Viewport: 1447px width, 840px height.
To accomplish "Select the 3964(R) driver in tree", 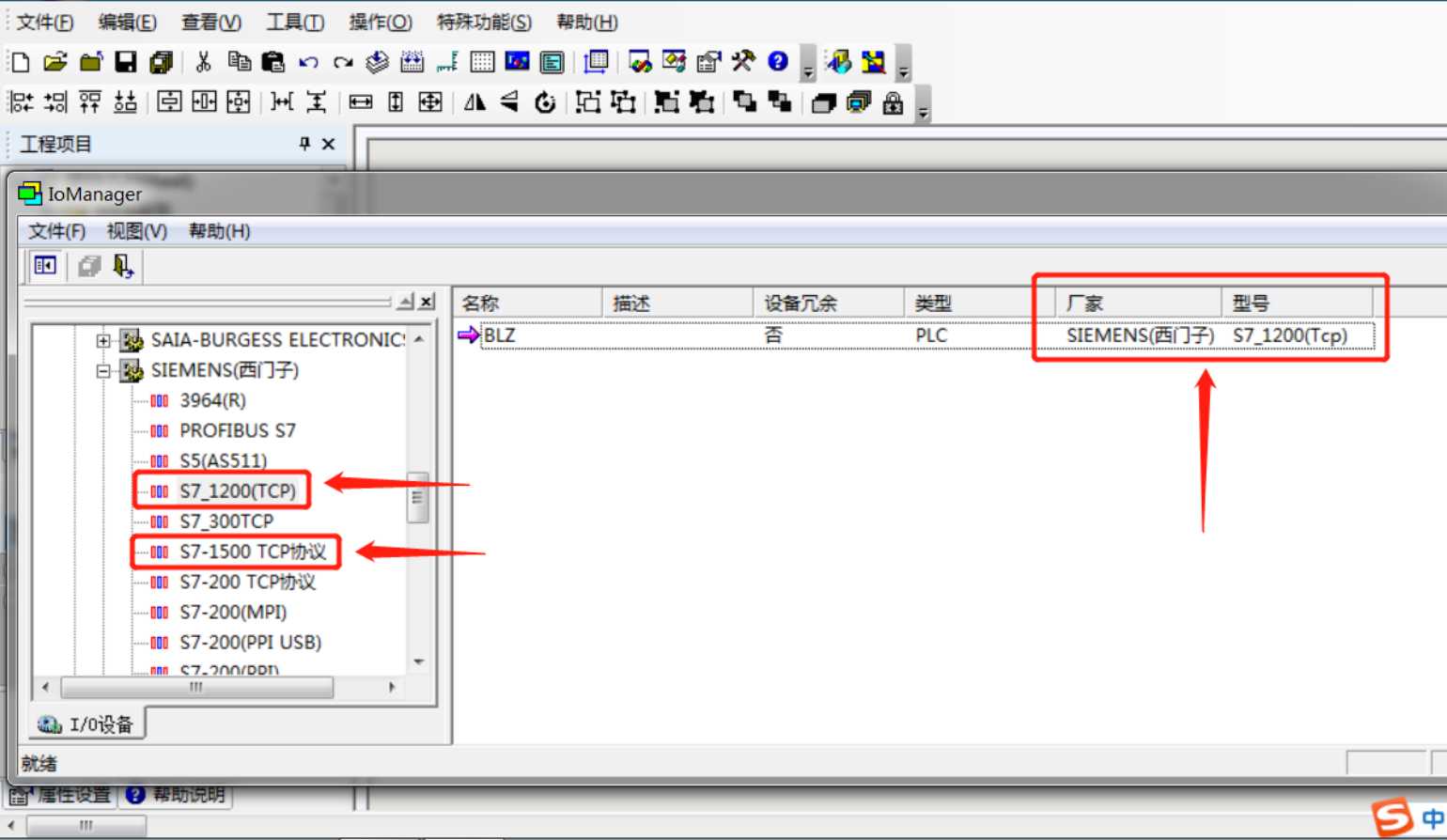I will coord(212,400).
